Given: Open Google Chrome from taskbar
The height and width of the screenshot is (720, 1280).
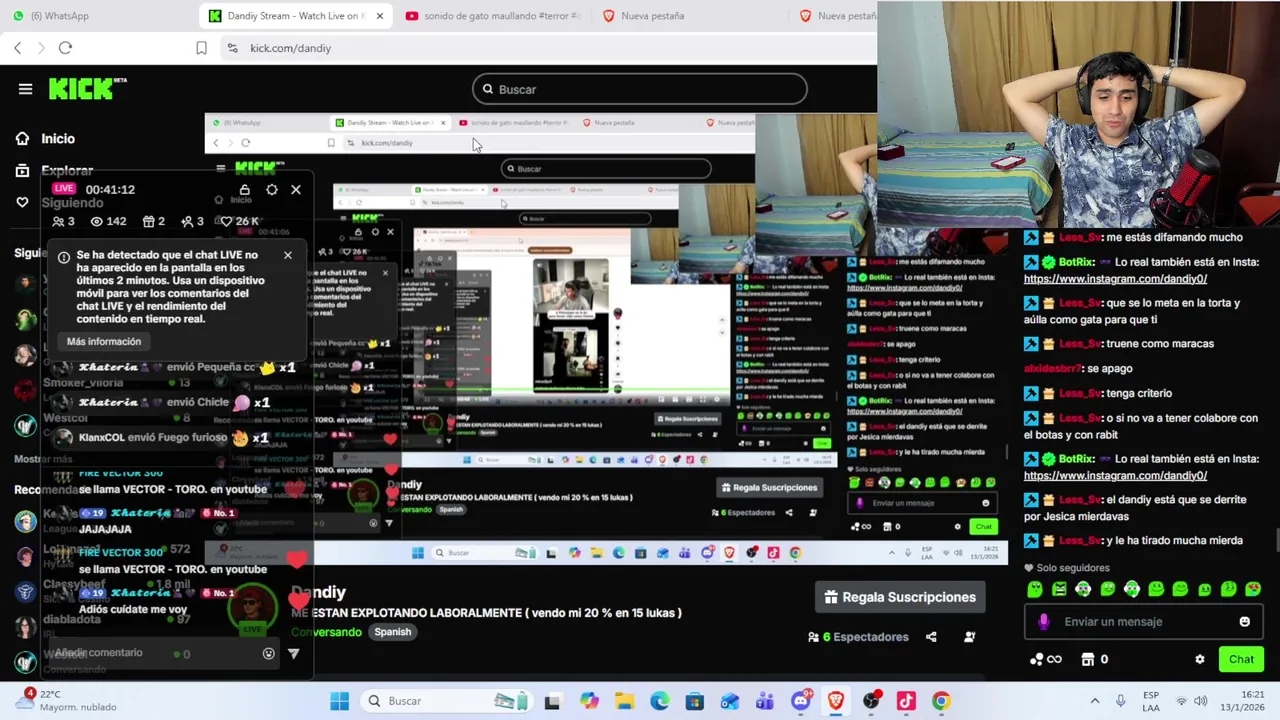Looking at the screenshot, I should tap(941, 701).
